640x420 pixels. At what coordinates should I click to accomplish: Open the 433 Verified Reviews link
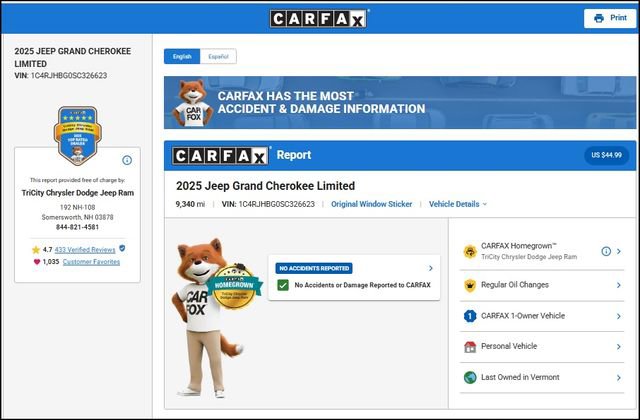click(85, 250)
